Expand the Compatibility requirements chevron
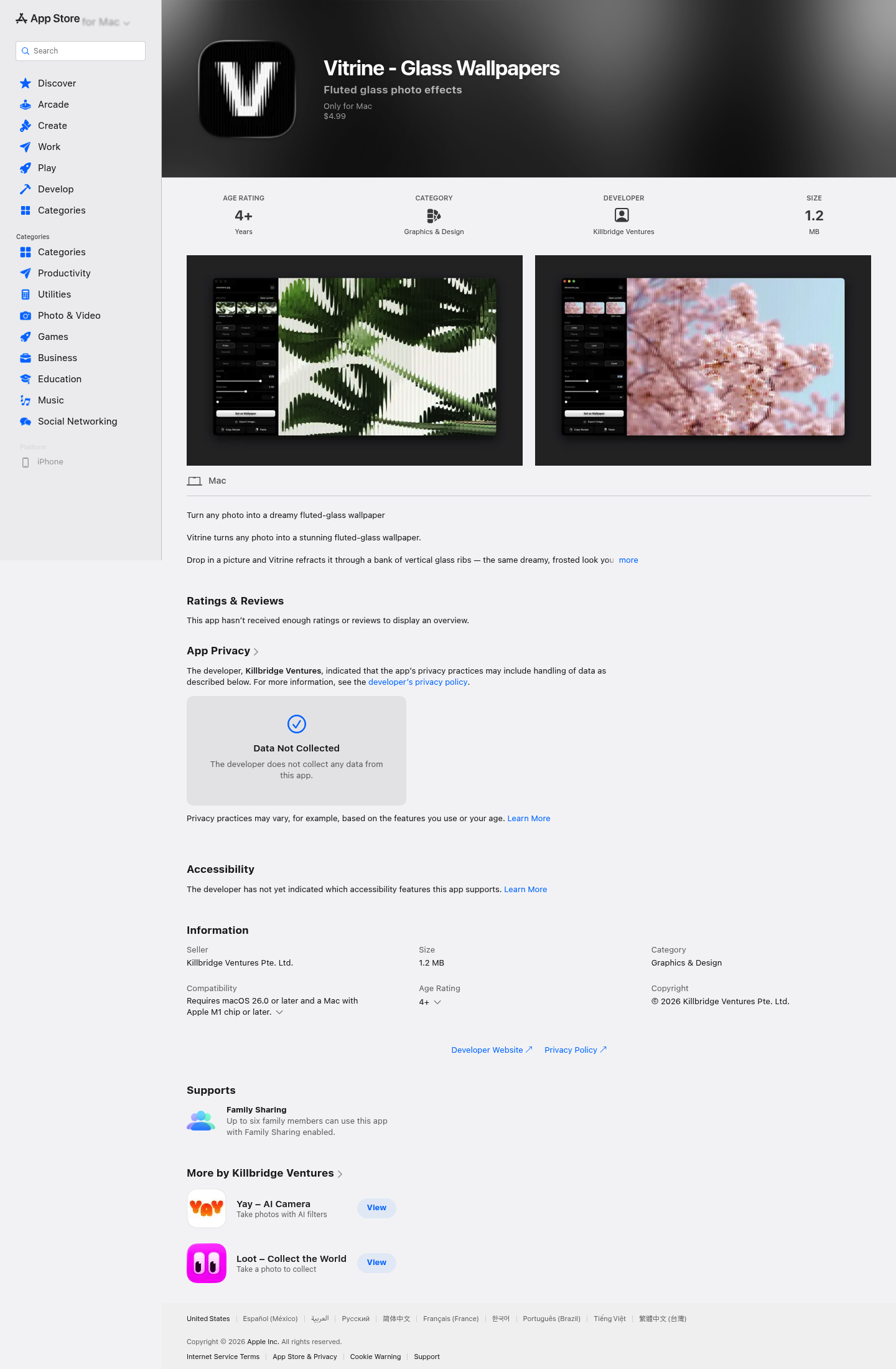 click(279, 1012)
